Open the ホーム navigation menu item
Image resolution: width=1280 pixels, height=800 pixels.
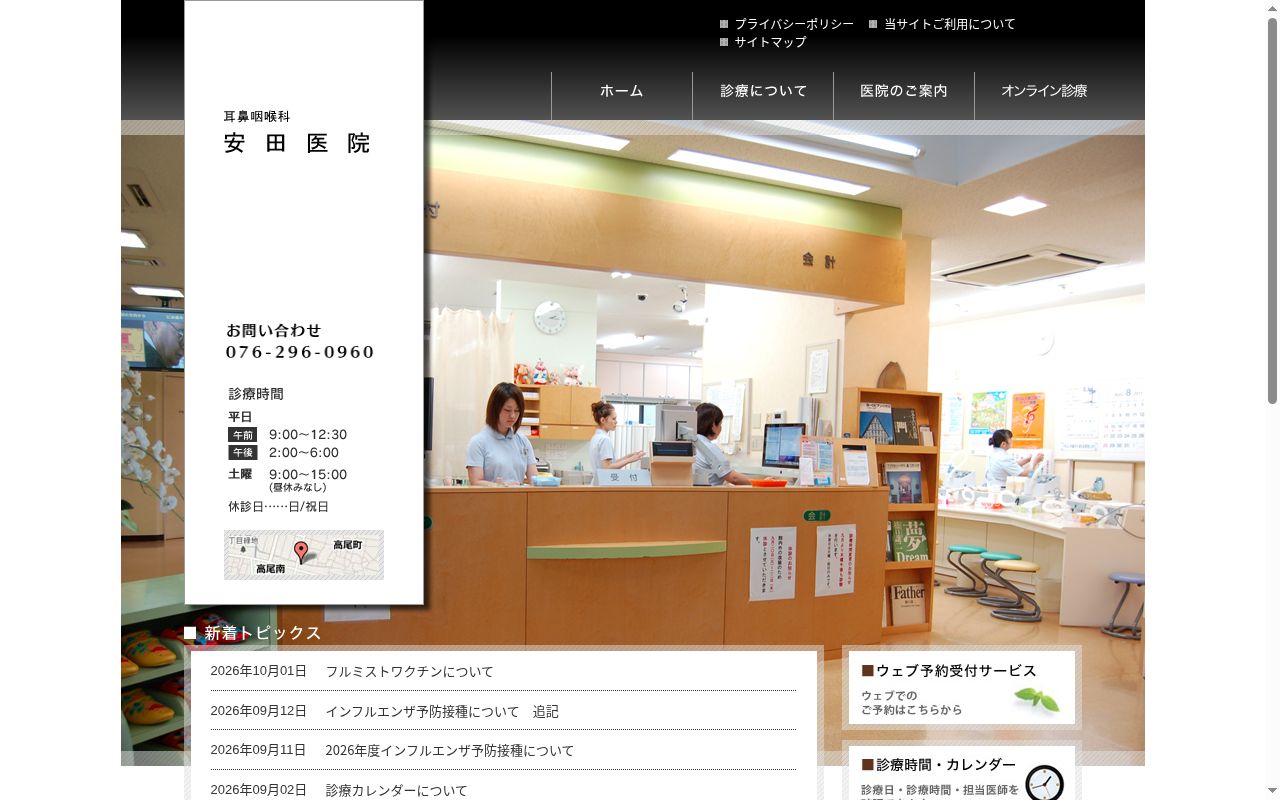[622, 91]
